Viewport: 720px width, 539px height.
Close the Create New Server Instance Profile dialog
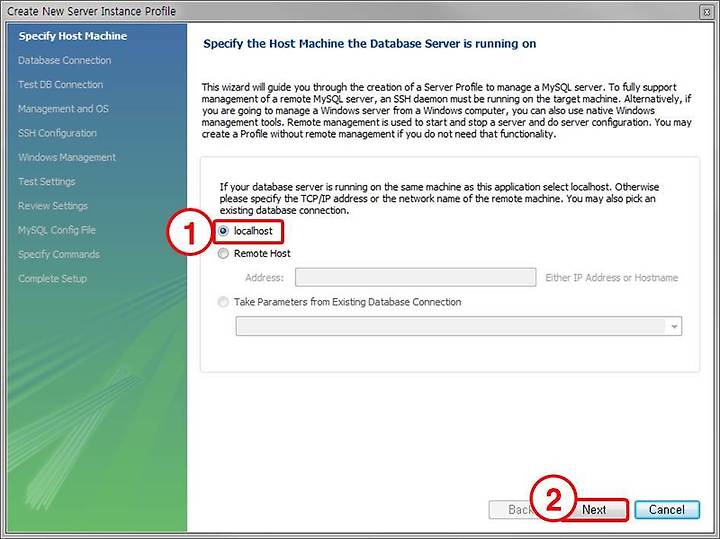pyautogui.click(x=707, y=12)
